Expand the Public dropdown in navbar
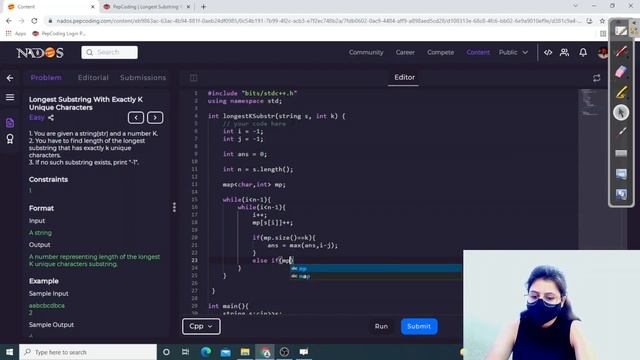The image size is (640, 360). coord(513,52)
